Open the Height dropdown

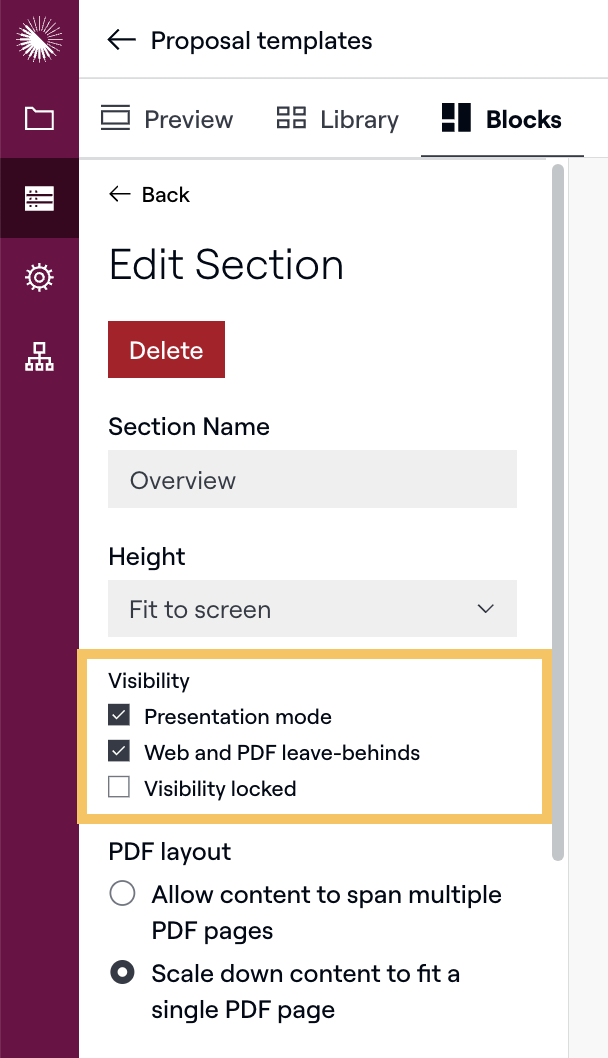click(x=311, y=609)
